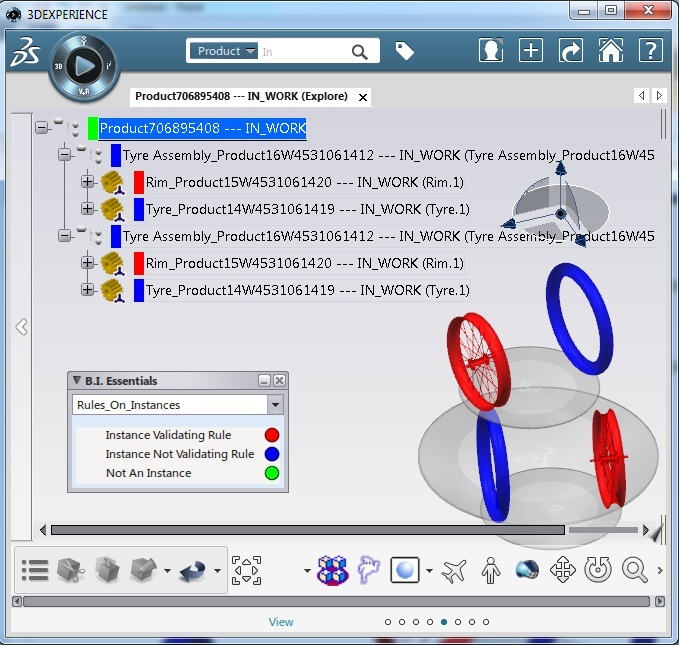Select the fly mode airplane icon

454,571
